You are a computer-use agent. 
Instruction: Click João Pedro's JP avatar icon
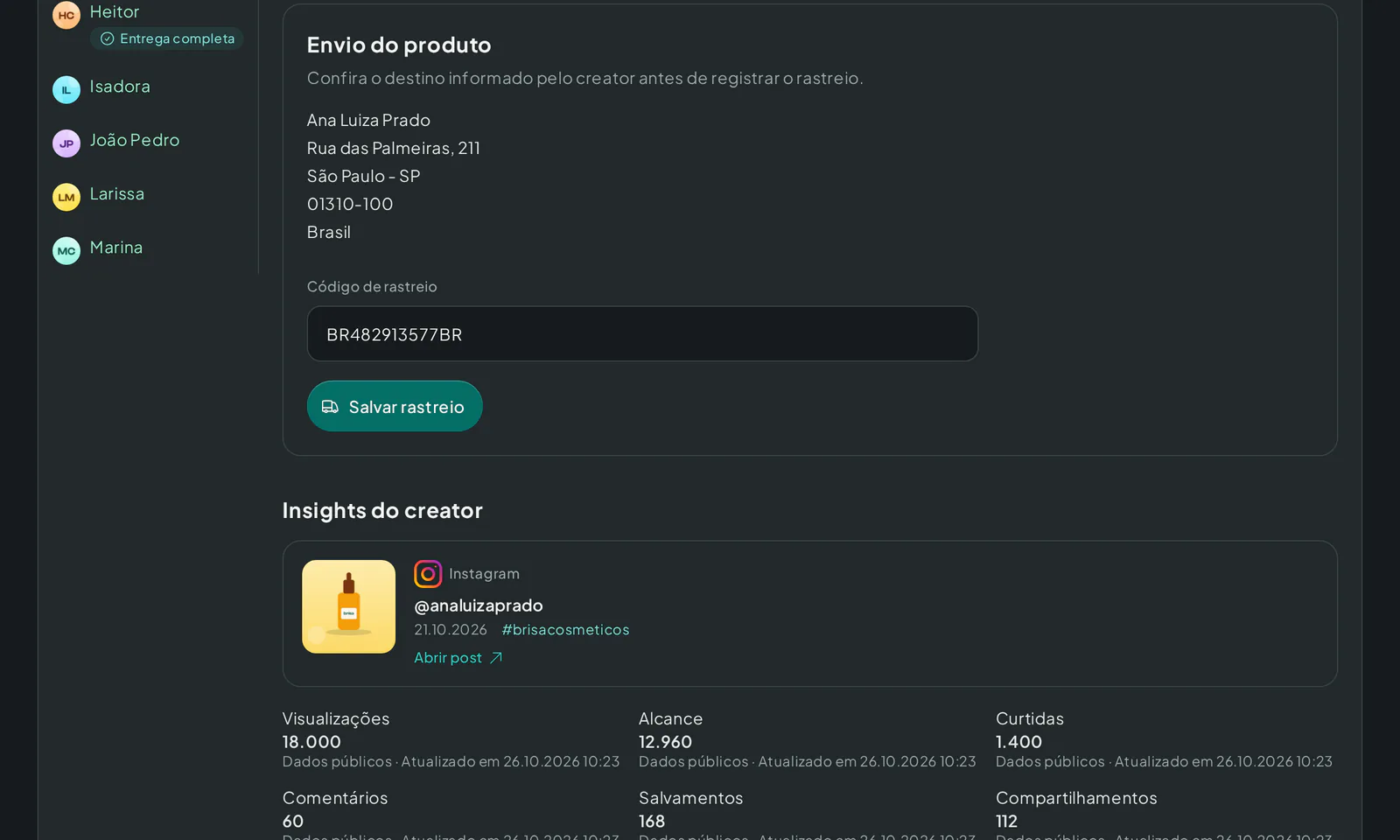point(66,143)
